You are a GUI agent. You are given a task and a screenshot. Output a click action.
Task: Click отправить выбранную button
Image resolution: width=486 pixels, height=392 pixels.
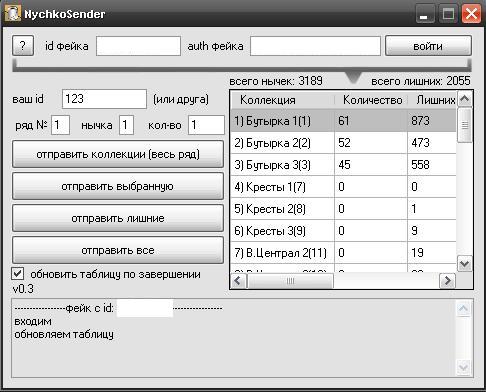click(x=118, y=186)
